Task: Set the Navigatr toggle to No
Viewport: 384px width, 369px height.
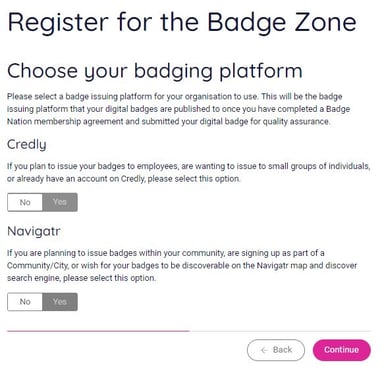Action: coord(25,302)
